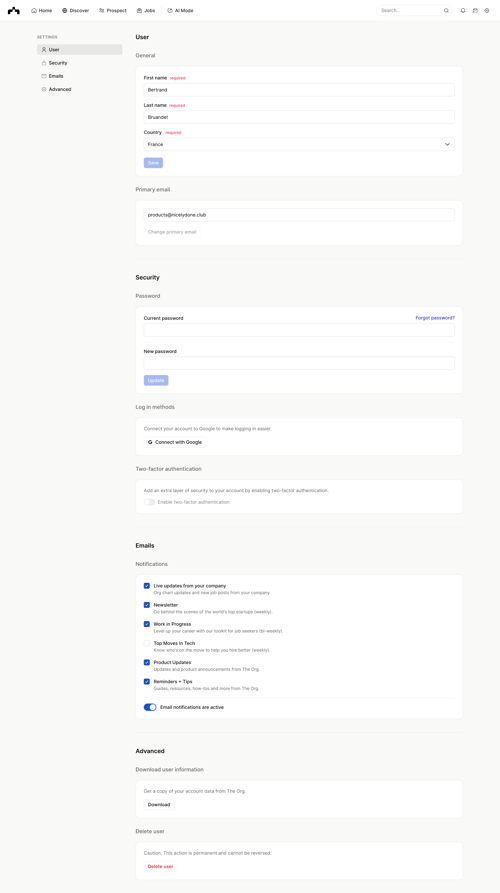500x893 pixels.
Task: Open Home in top navigation
Action: coord(42,10)
